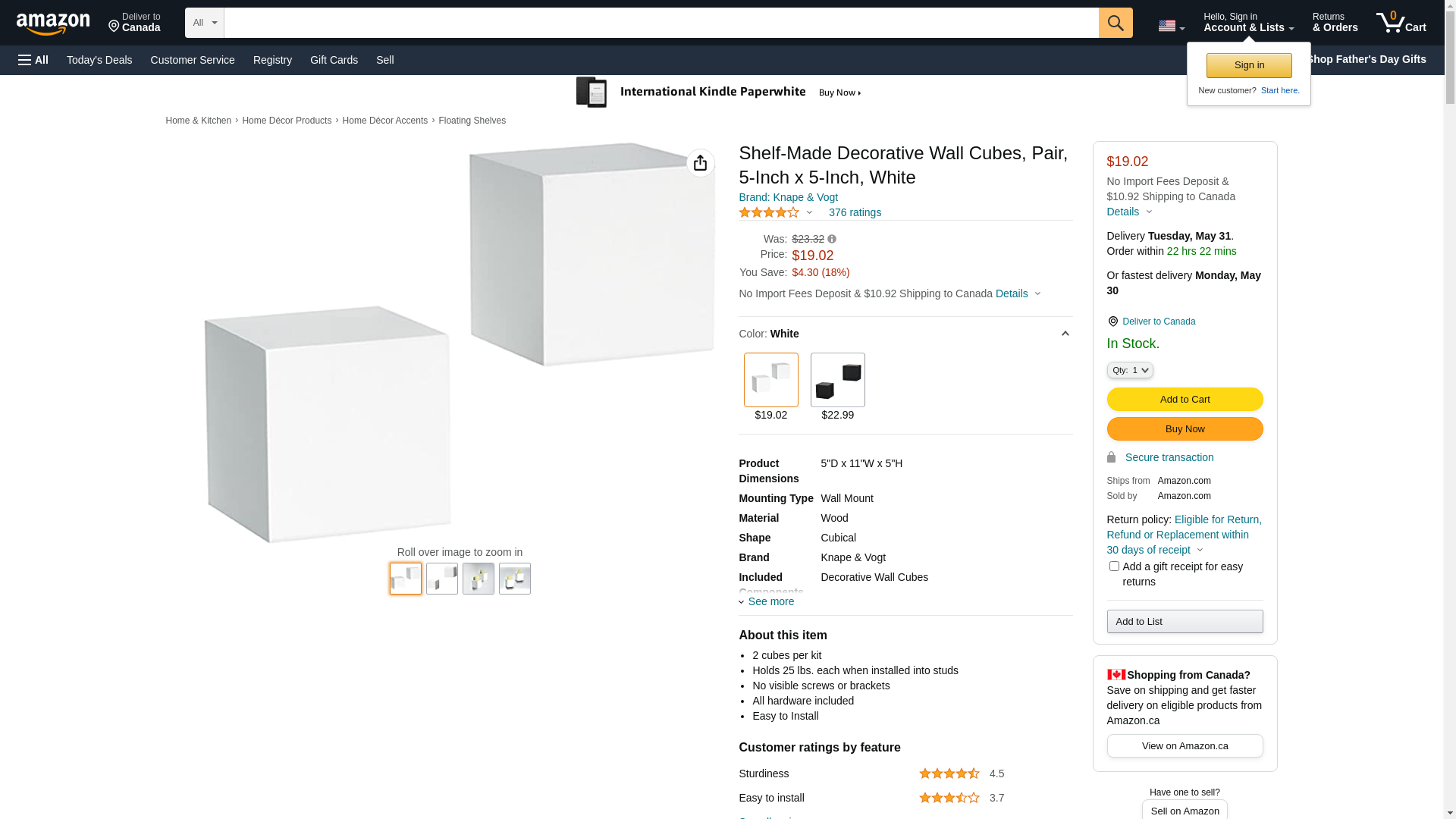The height and width of the screenshot is (819, 1456).
Task: Click the Deliver to Canada location icon
Action: [1112, 322]
